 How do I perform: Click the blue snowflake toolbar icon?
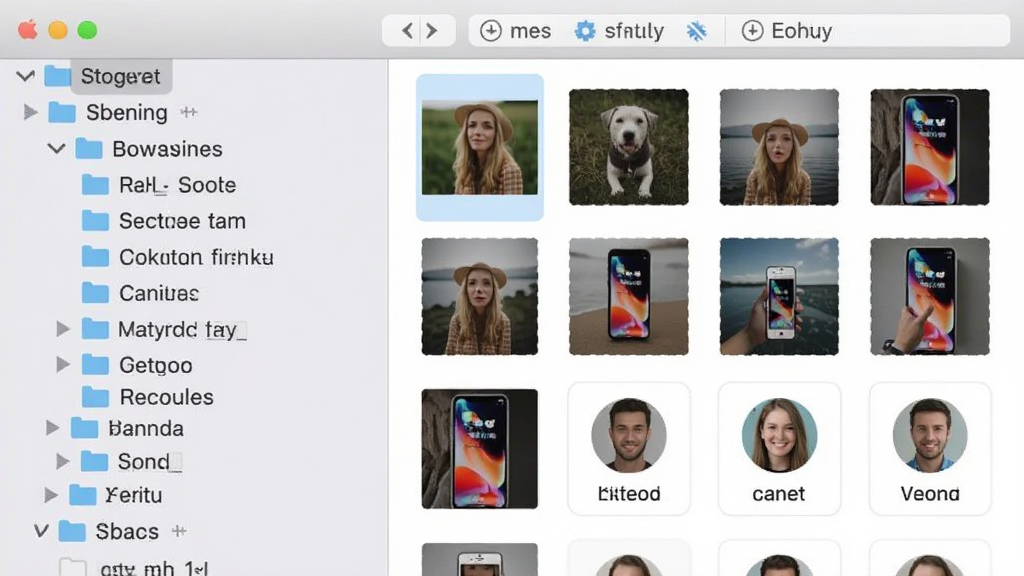click(696, 31)
